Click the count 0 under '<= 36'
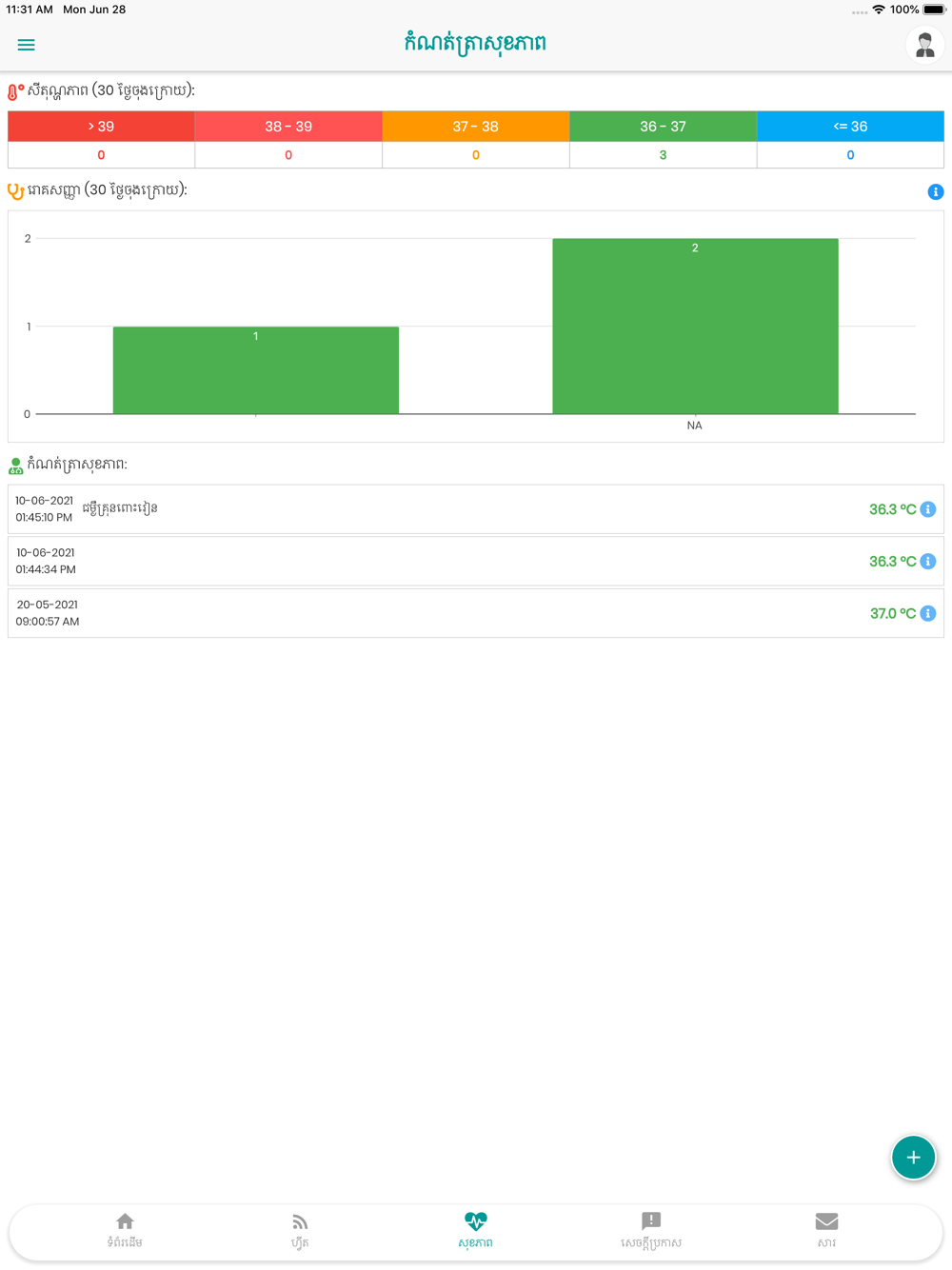 click(x=850, y=155)
